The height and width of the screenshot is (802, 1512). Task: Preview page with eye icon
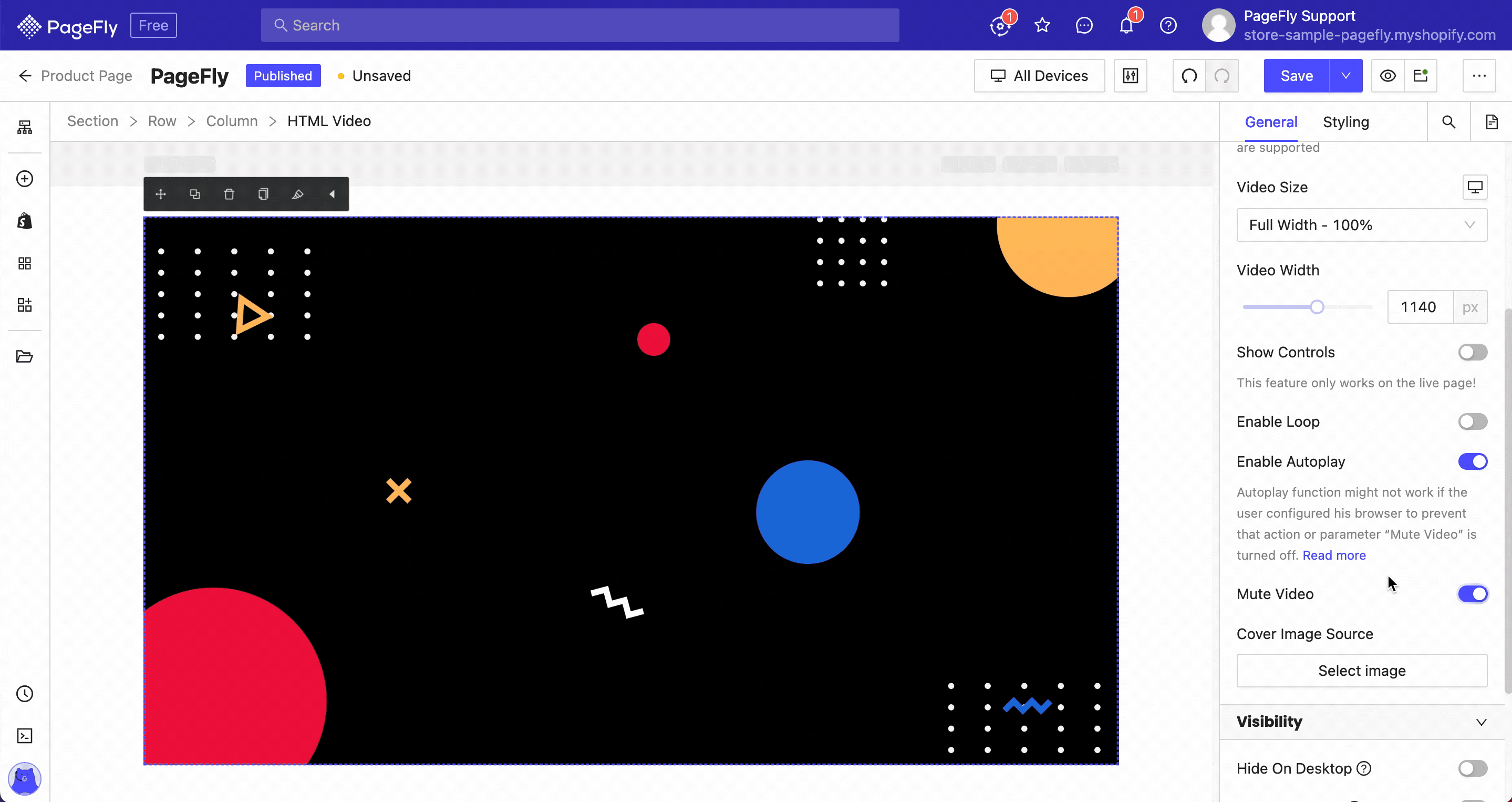pyautogui.click(x=1387, y=76)
